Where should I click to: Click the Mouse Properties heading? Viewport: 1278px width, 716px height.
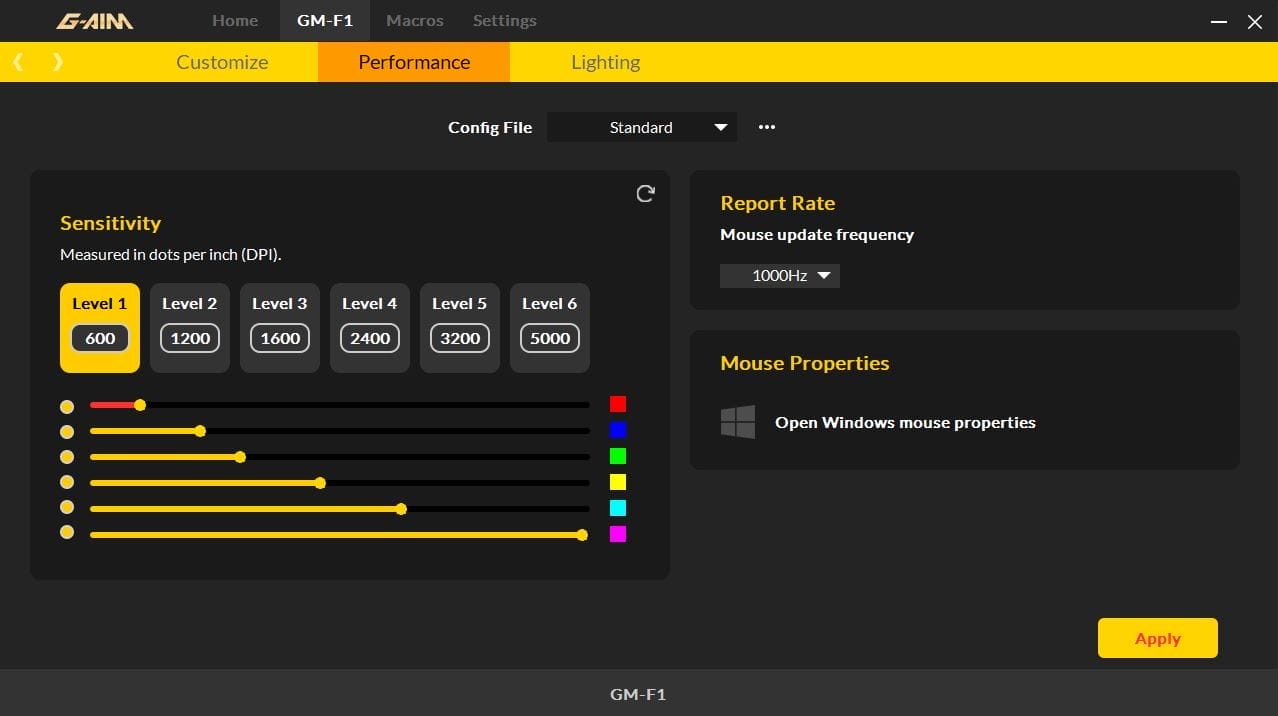pos(805,363)
